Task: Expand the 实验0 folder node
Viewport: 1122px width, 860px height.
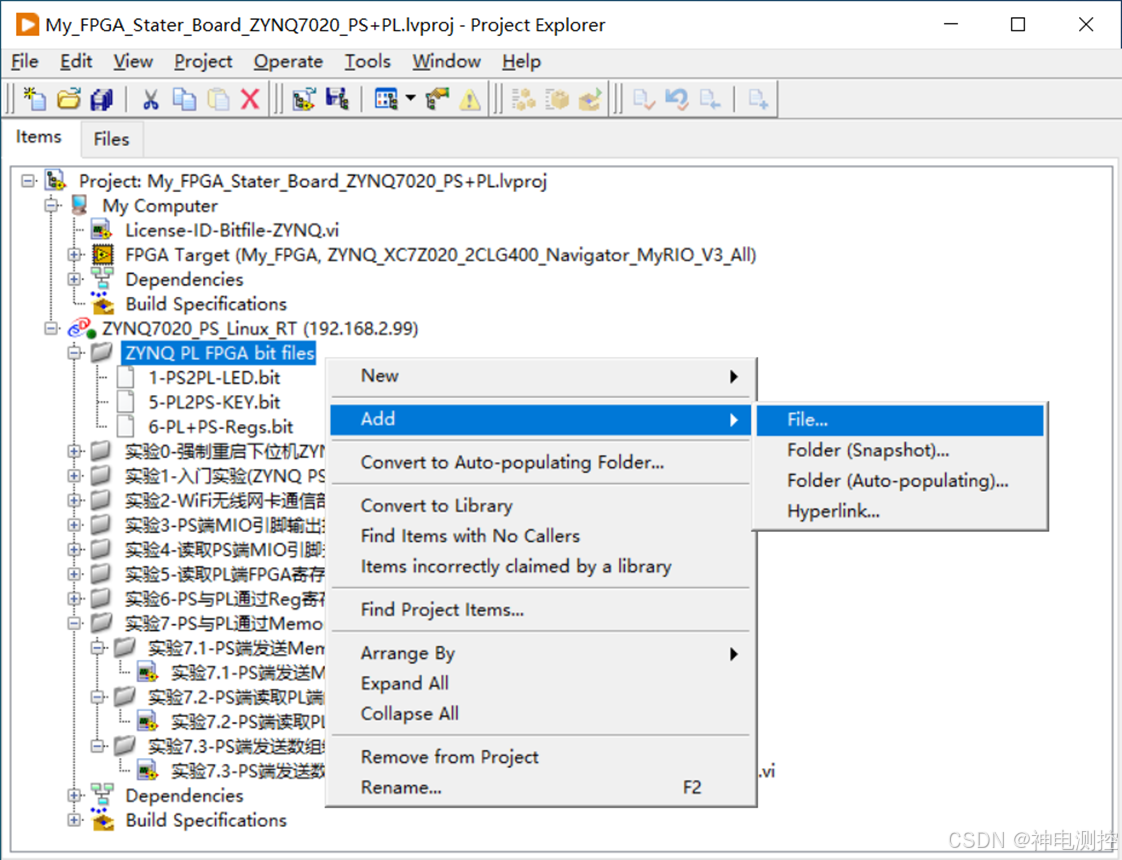Action: click(x=74, y=451)
